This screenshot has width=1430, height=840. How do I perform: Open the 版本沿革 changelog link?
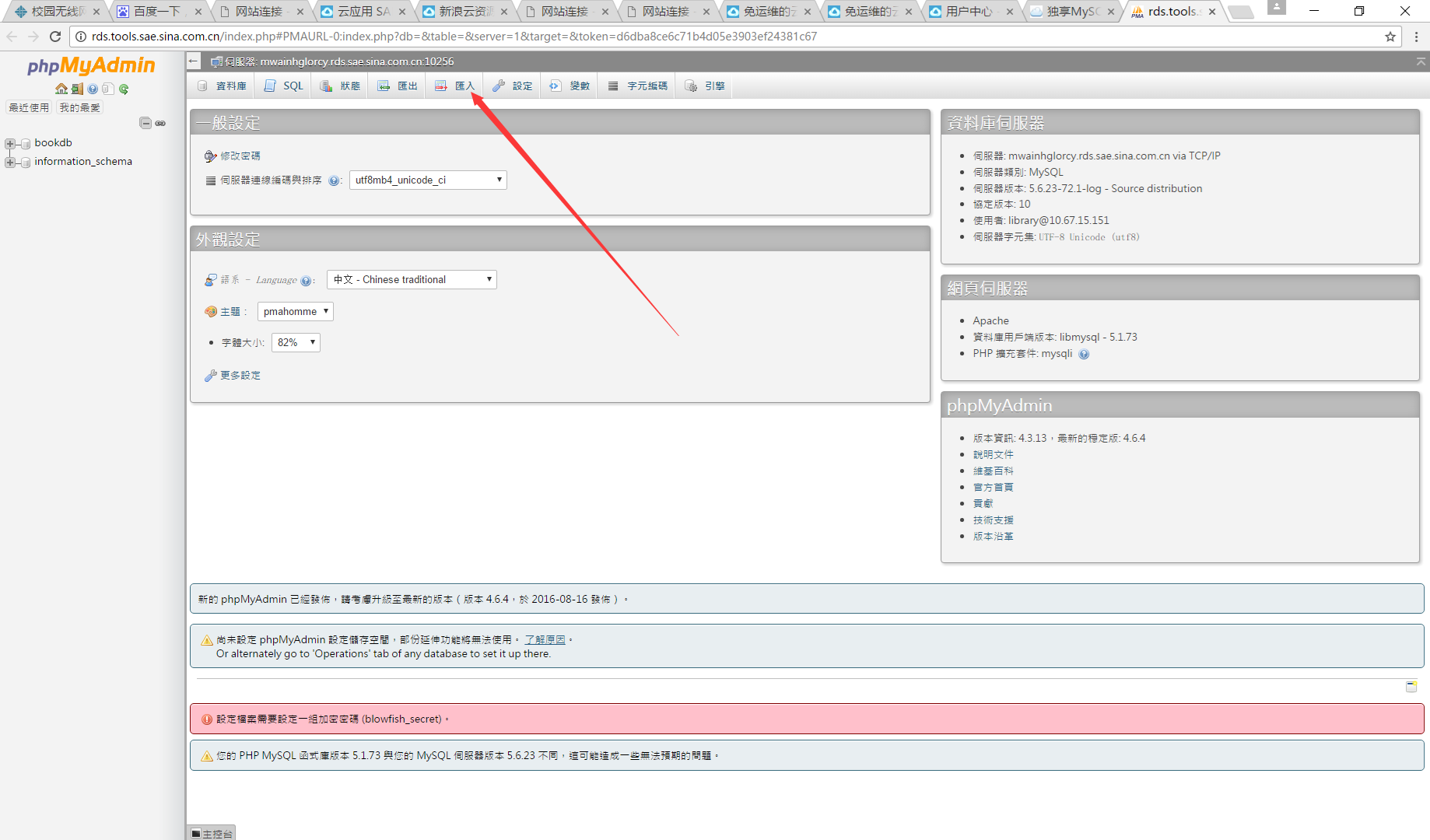pos(993,537)
